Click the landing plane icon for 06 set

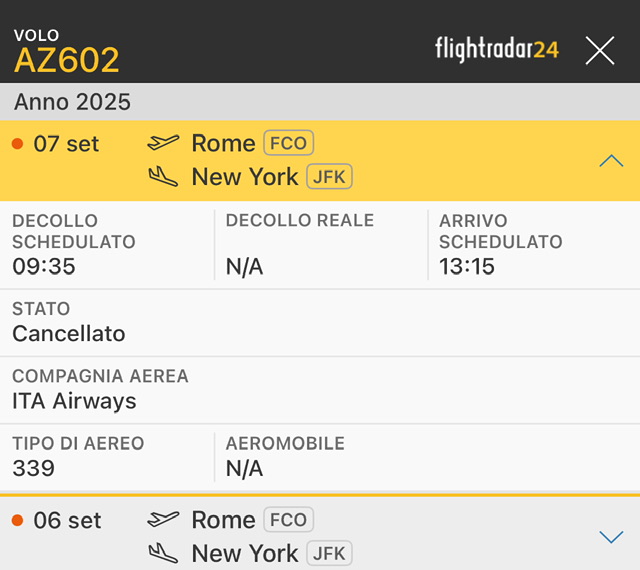pos(163,553)
